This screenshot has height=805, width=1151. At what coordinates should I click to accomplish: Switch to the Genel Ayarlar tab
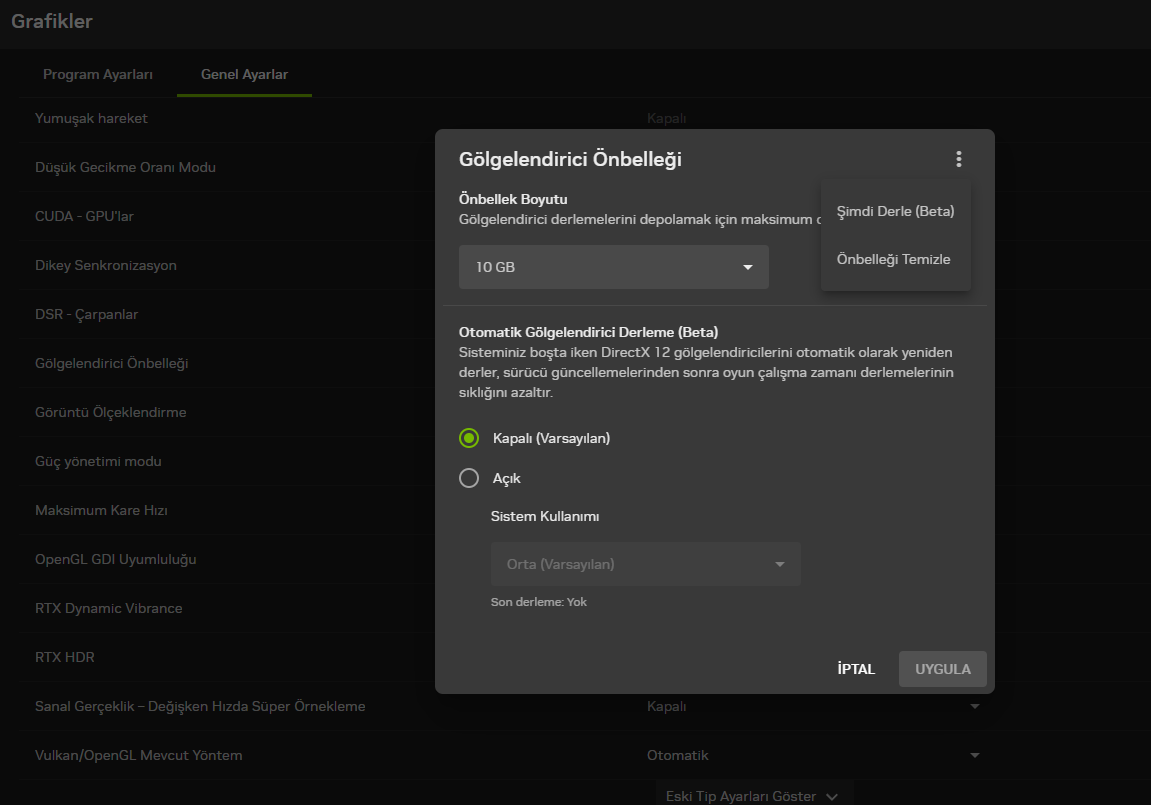point(244,74)
